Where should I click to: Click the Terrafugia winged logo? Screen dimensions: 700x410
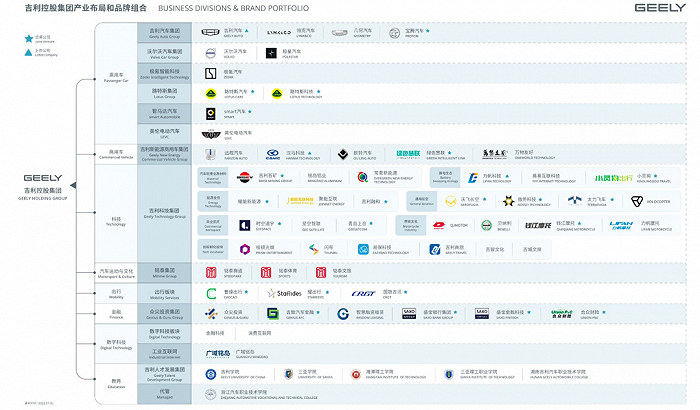[575, 201]
